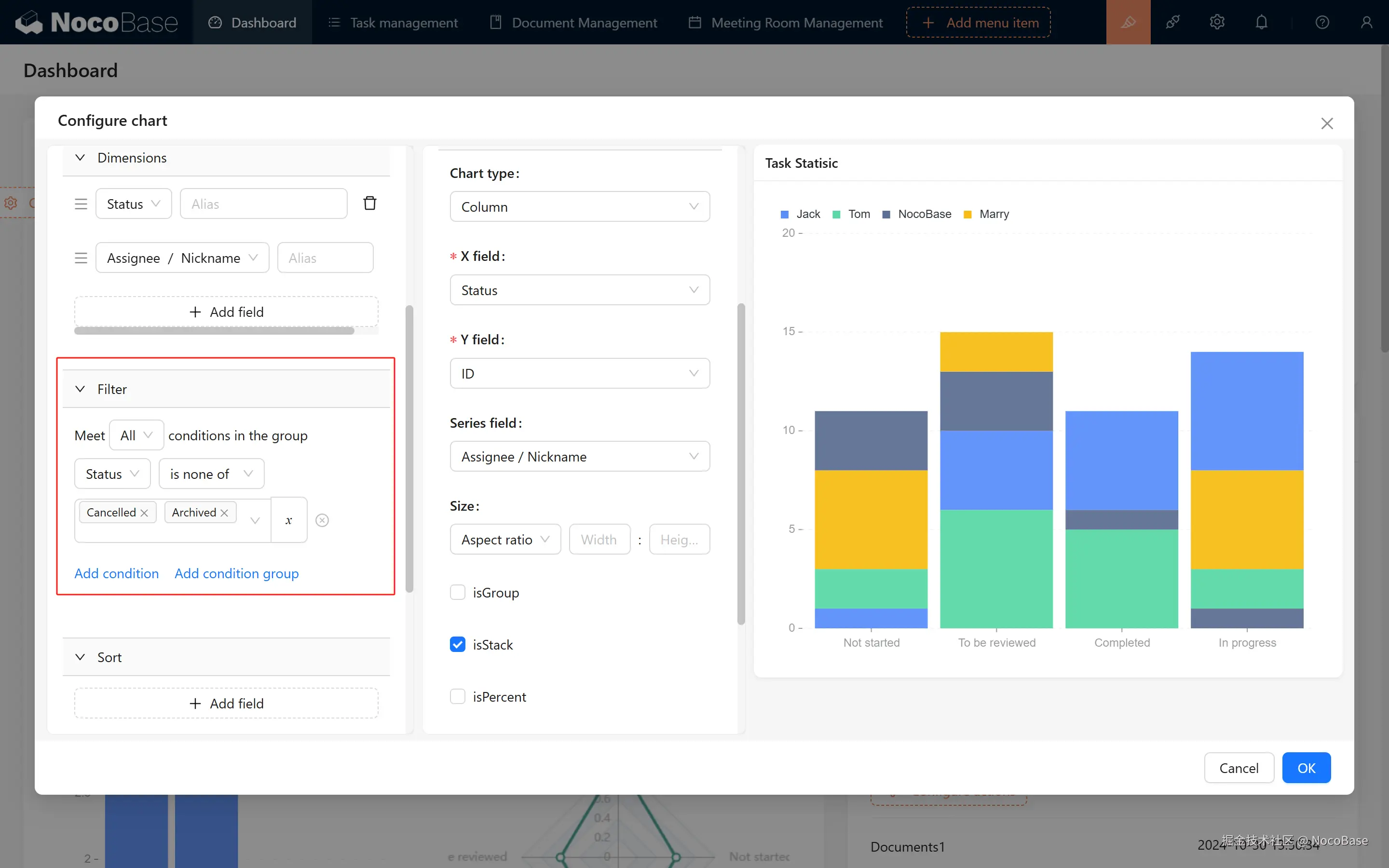Open the Chart type Column dropdown
The width and height of the screenshot is (1389, 868).
[580, 207]
